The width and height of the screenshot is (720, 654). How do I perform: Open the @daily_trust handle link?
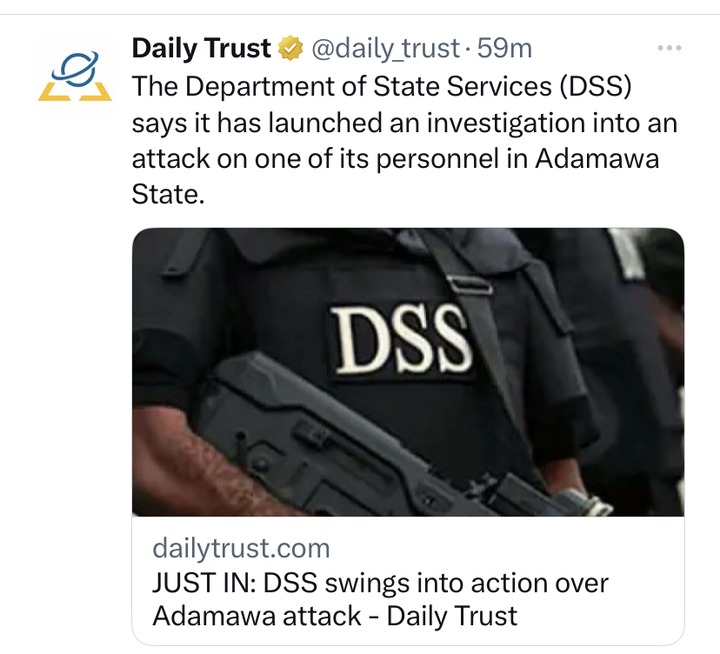pyautogui.click(x=386, y=49)
